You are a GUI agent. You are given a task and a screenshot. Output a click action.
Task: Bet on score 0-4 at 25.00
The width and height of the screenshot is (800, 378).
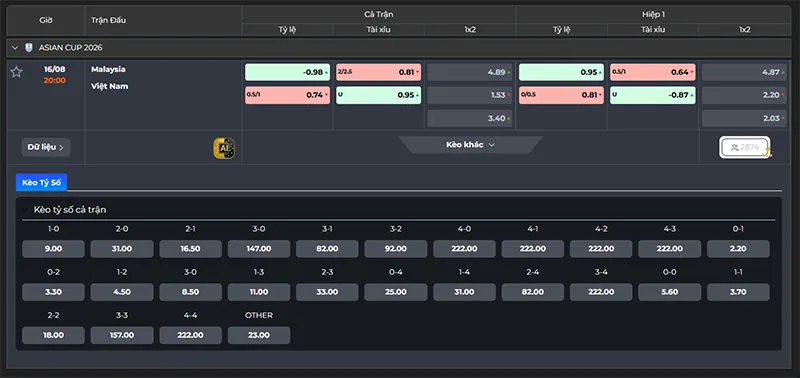click(x=396, y=292)
